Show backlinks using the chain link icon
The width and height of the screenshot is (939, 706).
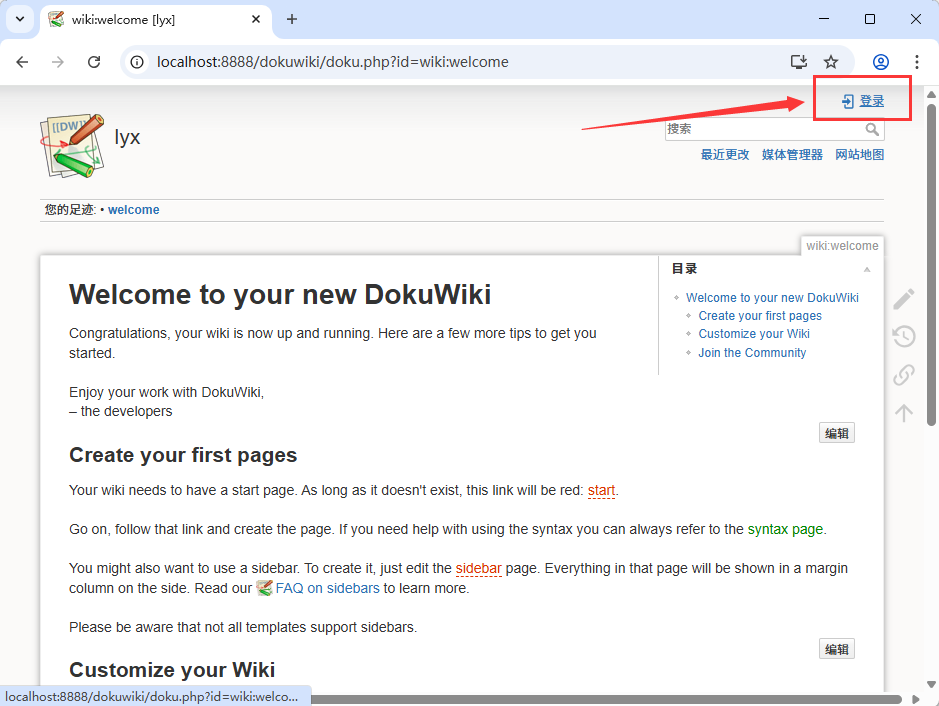[903, 374]
